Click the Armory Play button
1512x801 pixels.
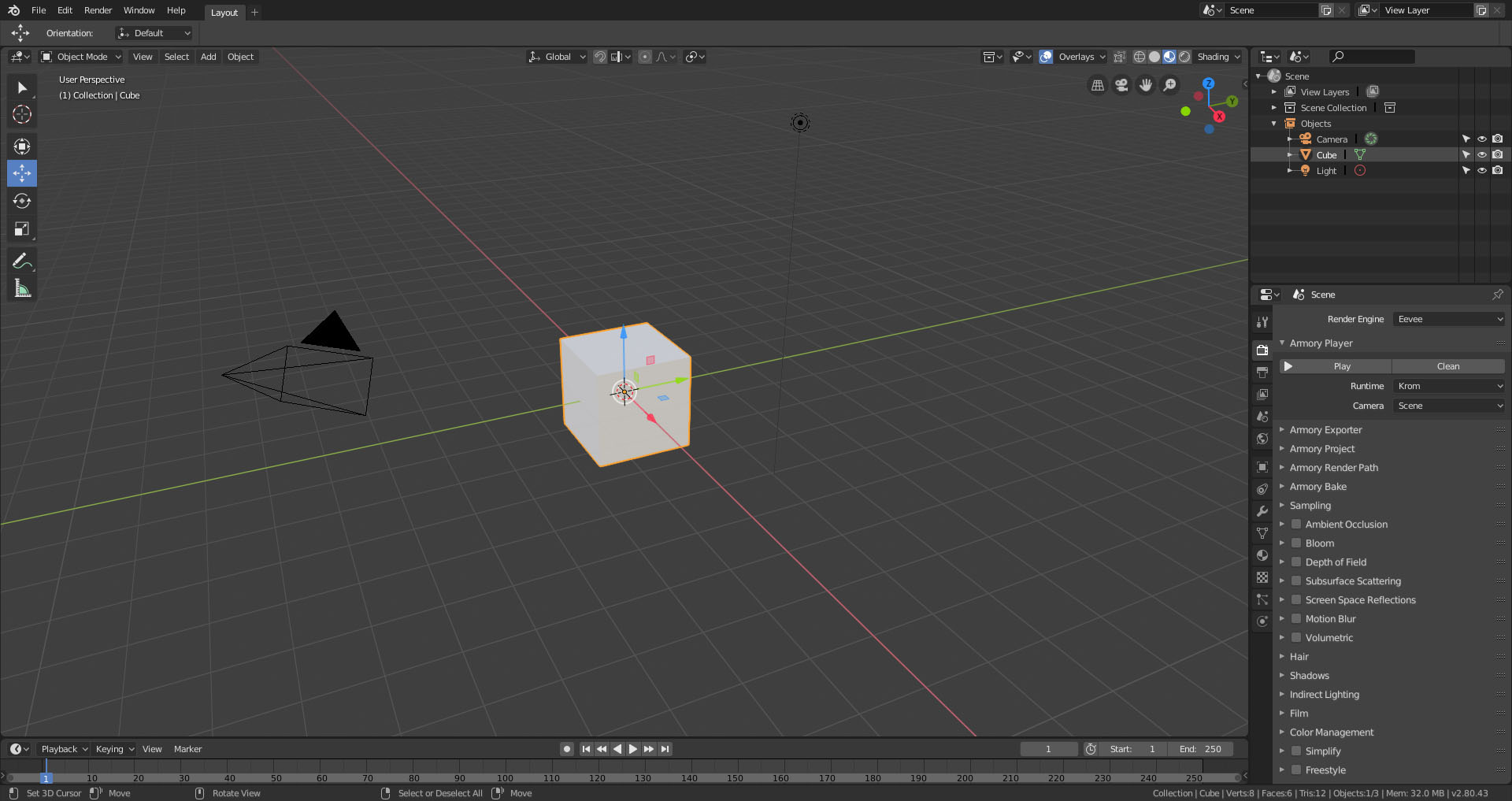coord(1336,366)
